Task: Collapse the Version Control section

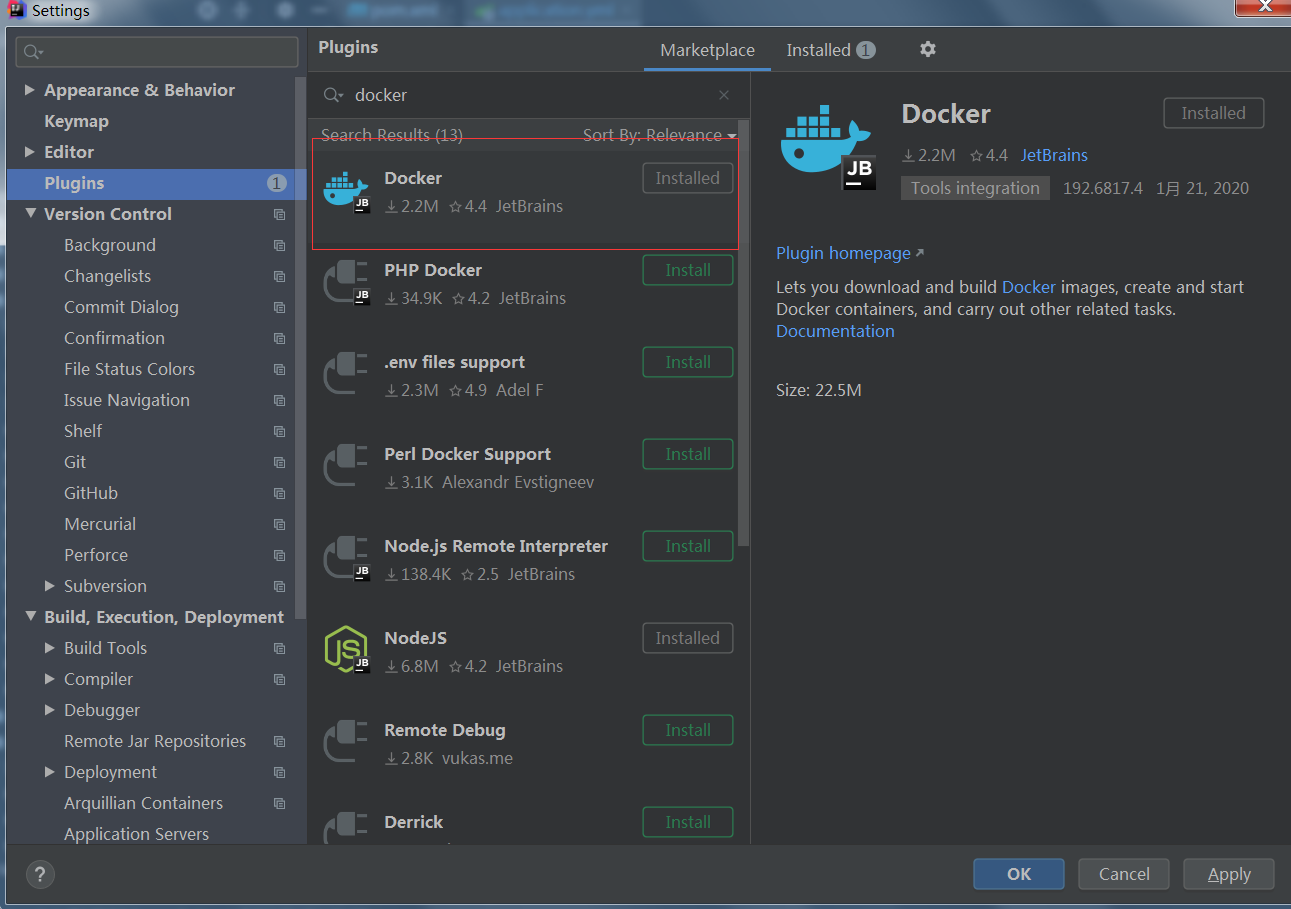Action: coord(30,214)
